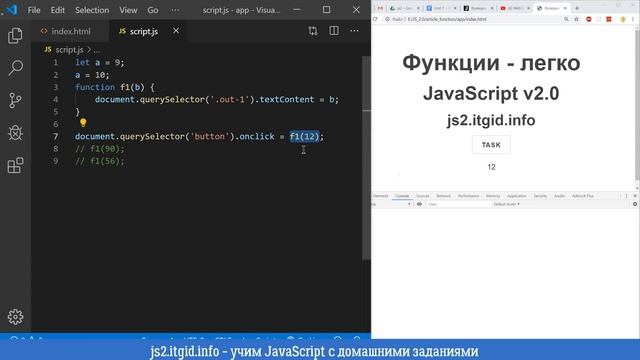Open the Manage gear in activity bar
Screen dimensions: 640x360
click(15, 317)
